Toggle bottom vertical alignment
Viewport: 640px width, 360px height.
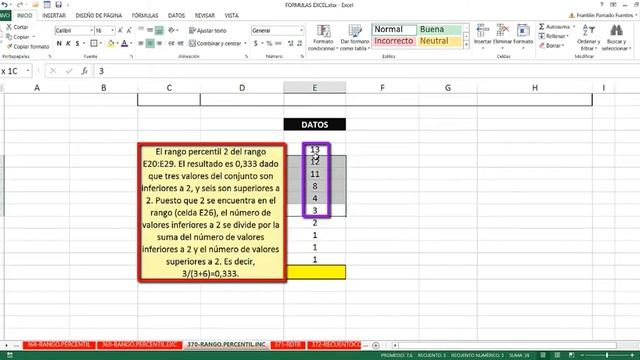pos(159,30)
